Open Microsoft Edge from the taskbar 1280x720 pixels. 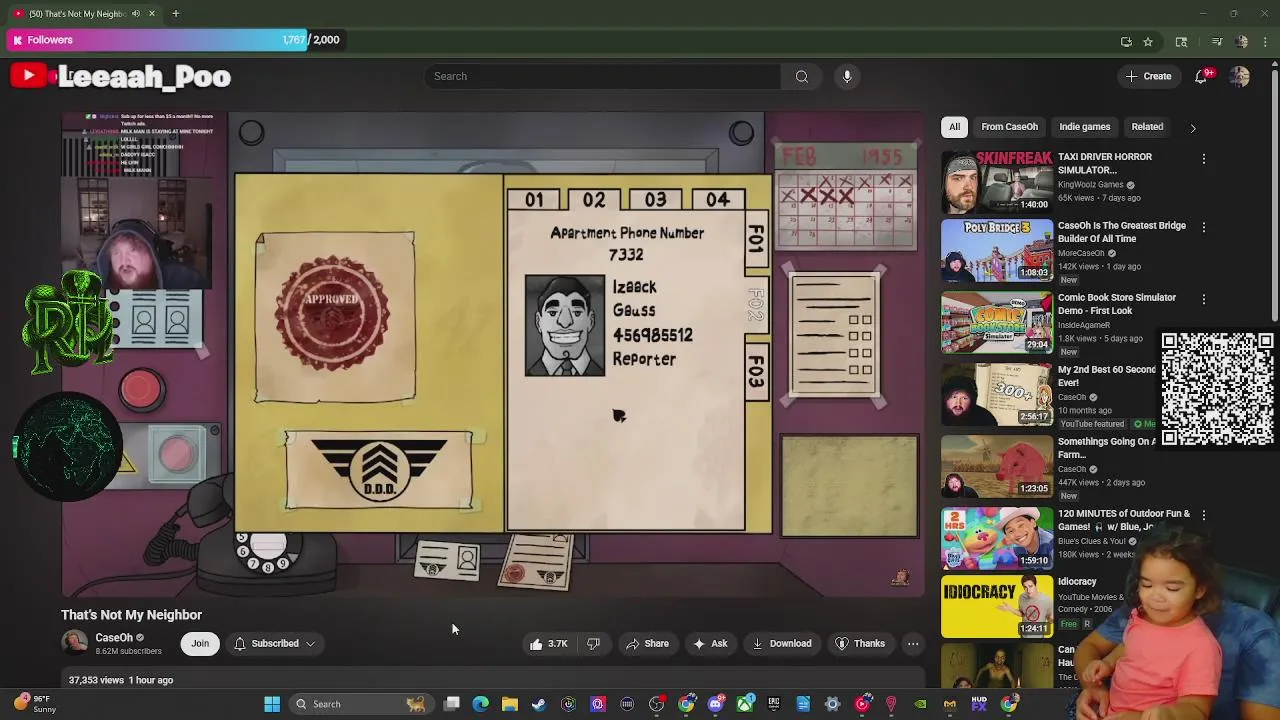481,704
